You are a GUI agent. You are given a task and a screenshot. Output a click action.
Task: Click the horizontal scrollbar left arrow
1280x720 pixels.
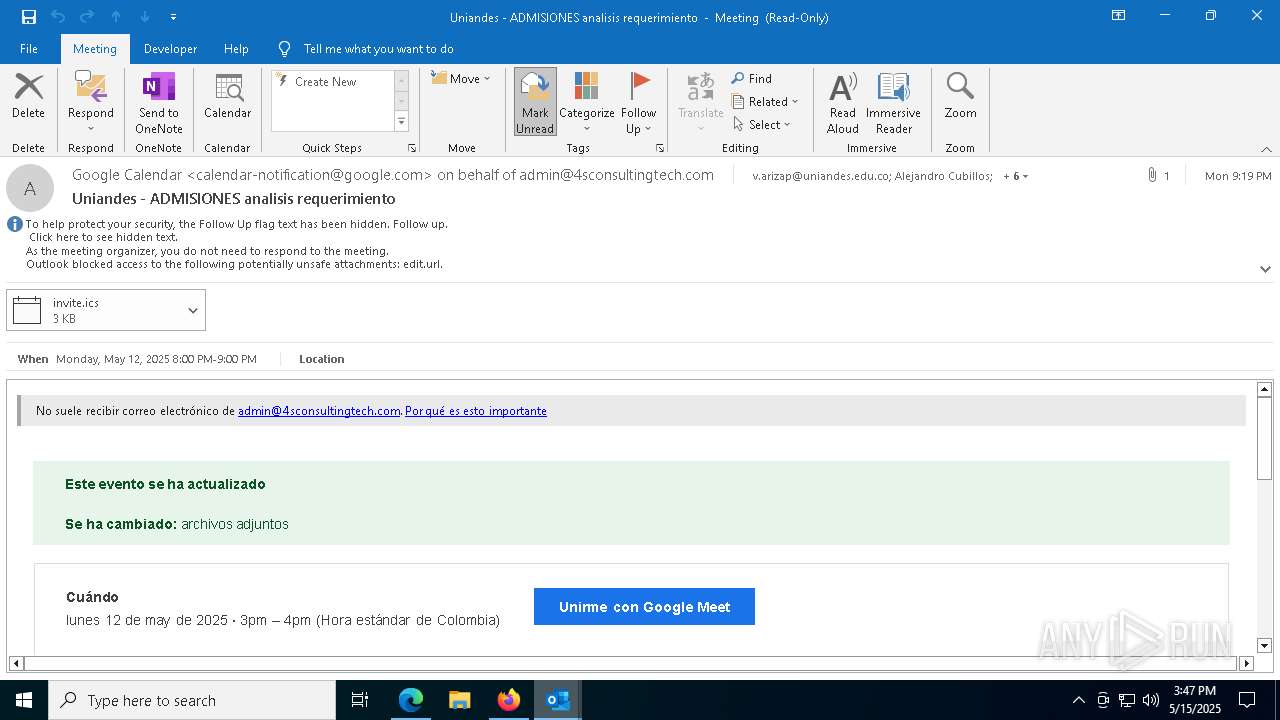tap(16, 663)
